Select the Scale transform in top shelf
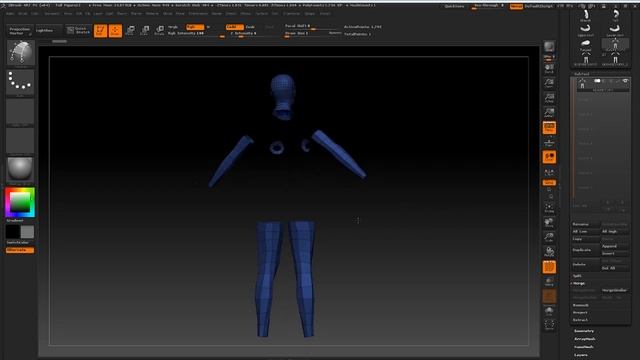Screen dimensions: 640x360 144,31
